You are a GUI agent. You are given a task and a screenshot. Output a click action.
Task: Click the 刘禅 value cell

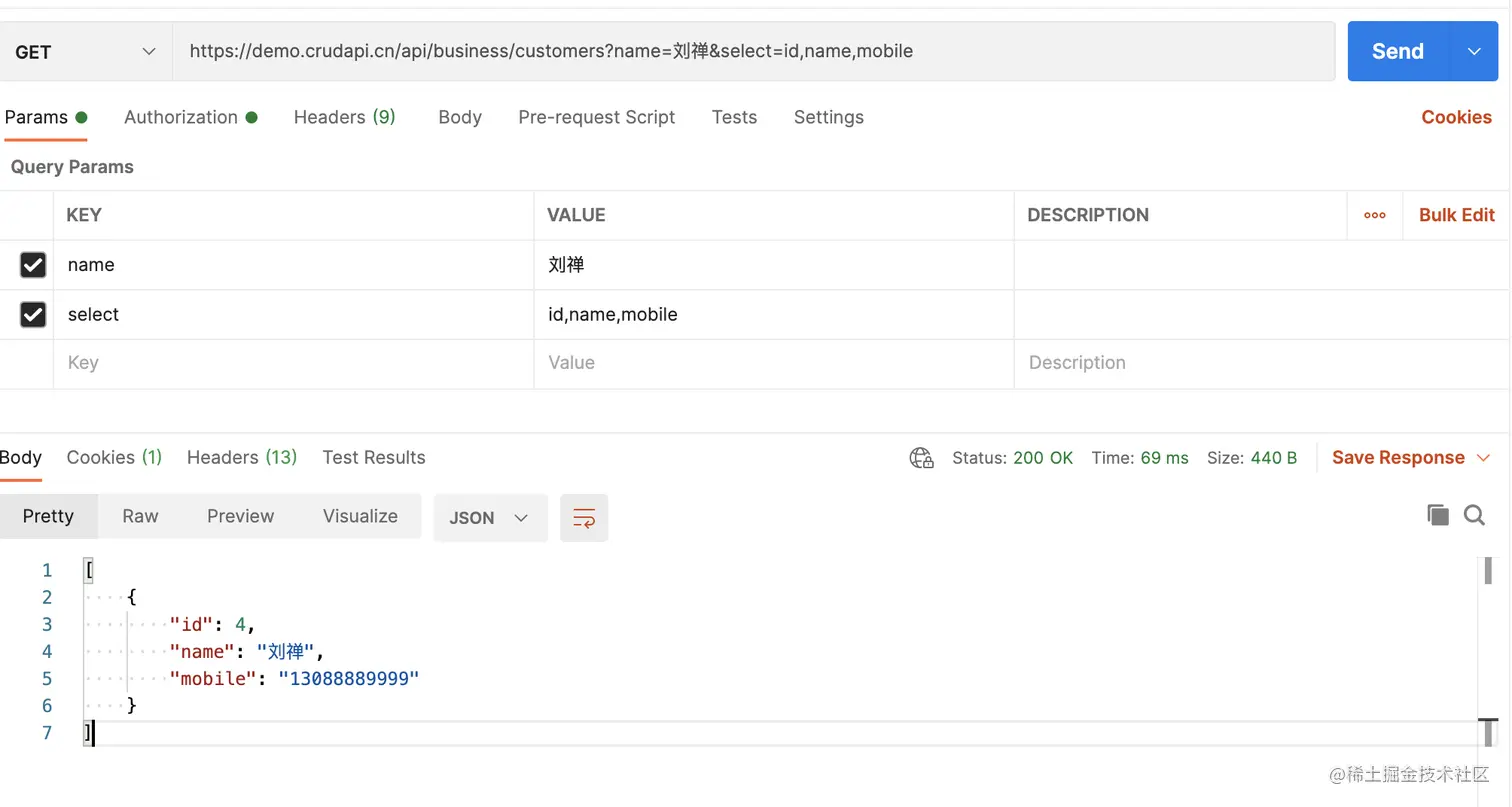click(774, 265)
